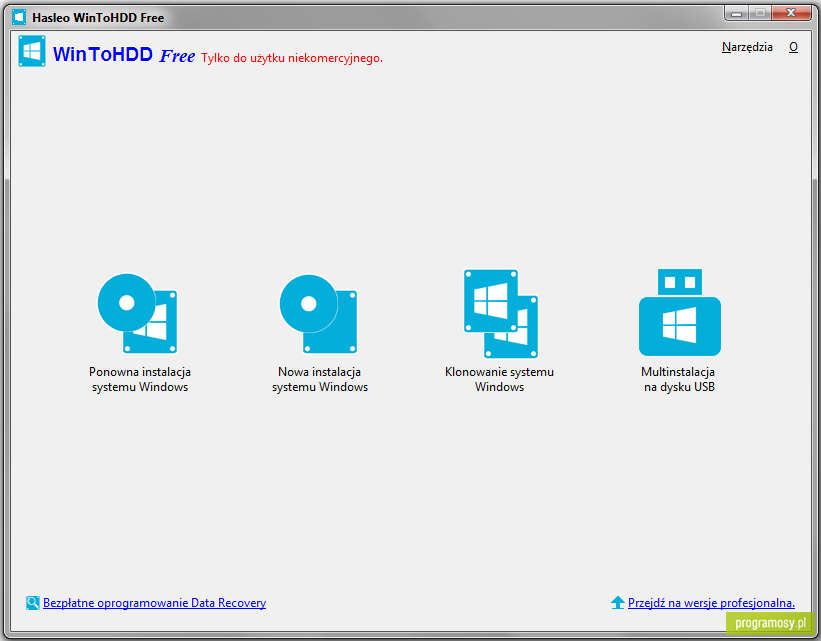Click the WinToHDD logo icon in header
Screen dimensions: 821x641
[x=32, y=51]
